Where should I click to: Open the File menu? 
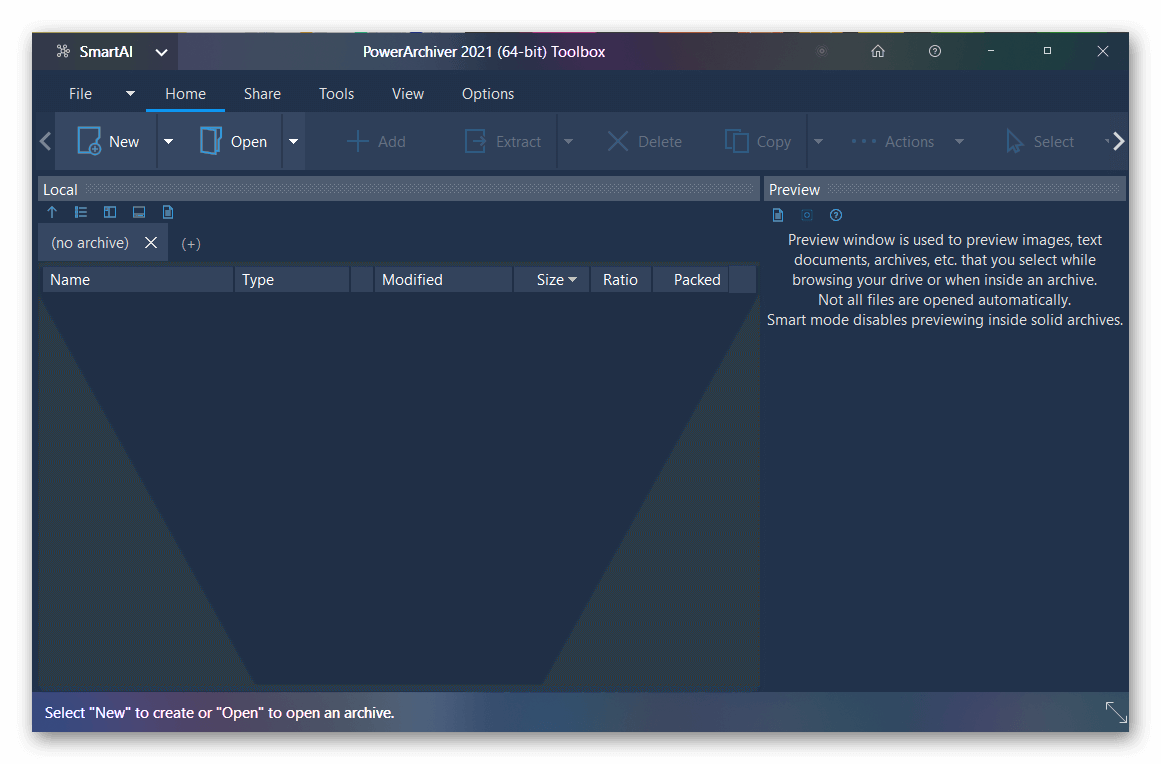[80, 94]
